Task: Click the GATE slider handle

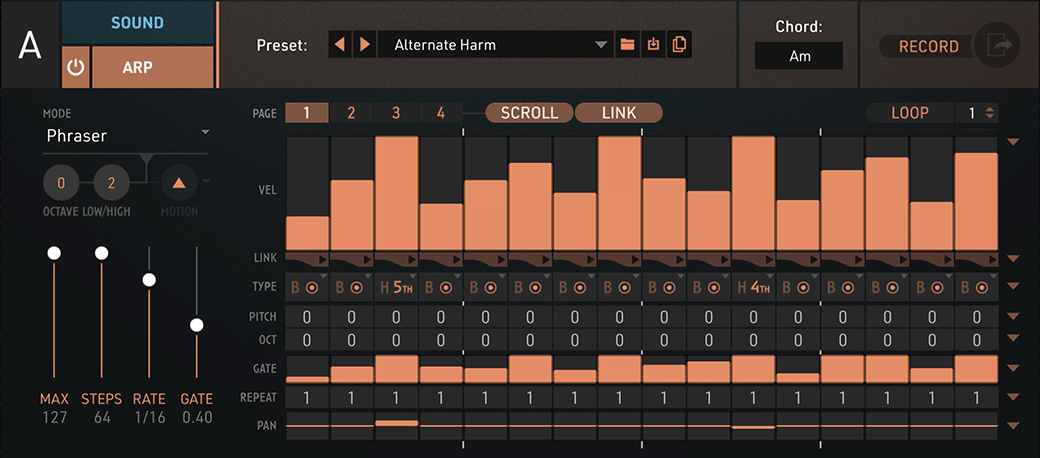Action: click(x=197, y=325)
